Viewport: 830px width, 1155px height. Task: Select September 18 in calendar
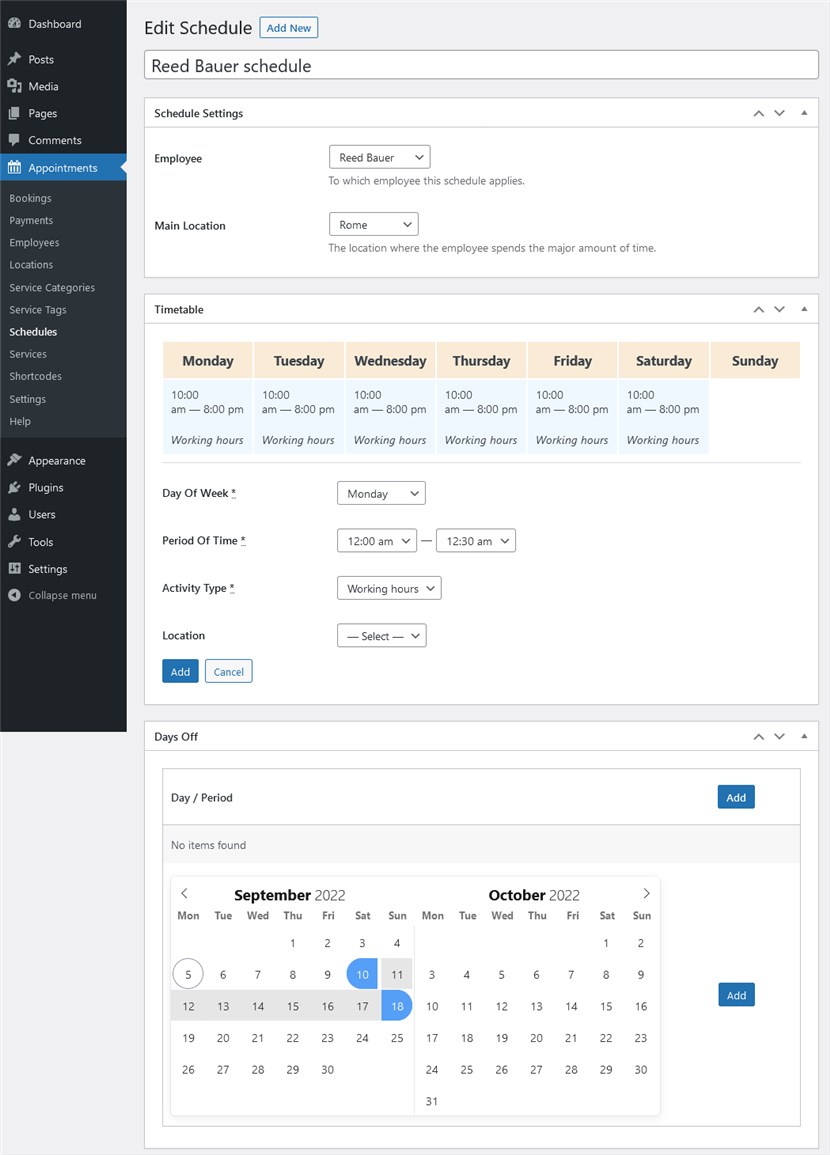point(397,1005)
